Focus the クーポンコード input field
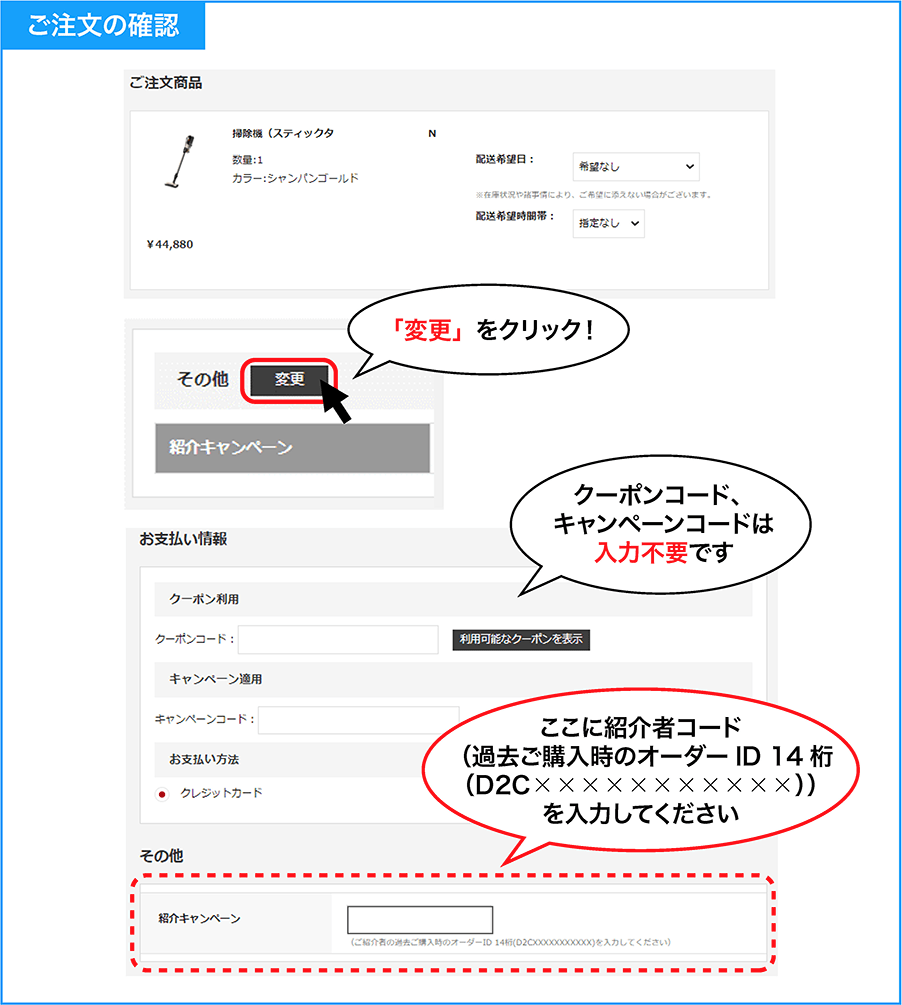The image size is (902, 1005). click(338, 639)
